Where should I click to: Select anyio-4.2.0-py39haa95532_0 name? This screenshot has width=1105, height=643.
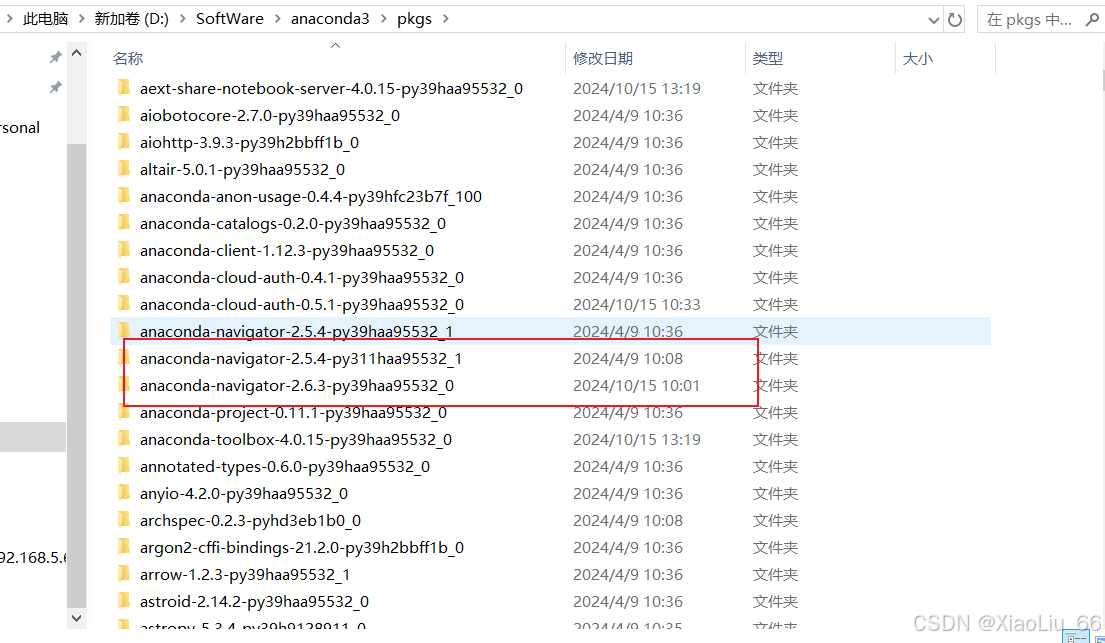[244, 494]
